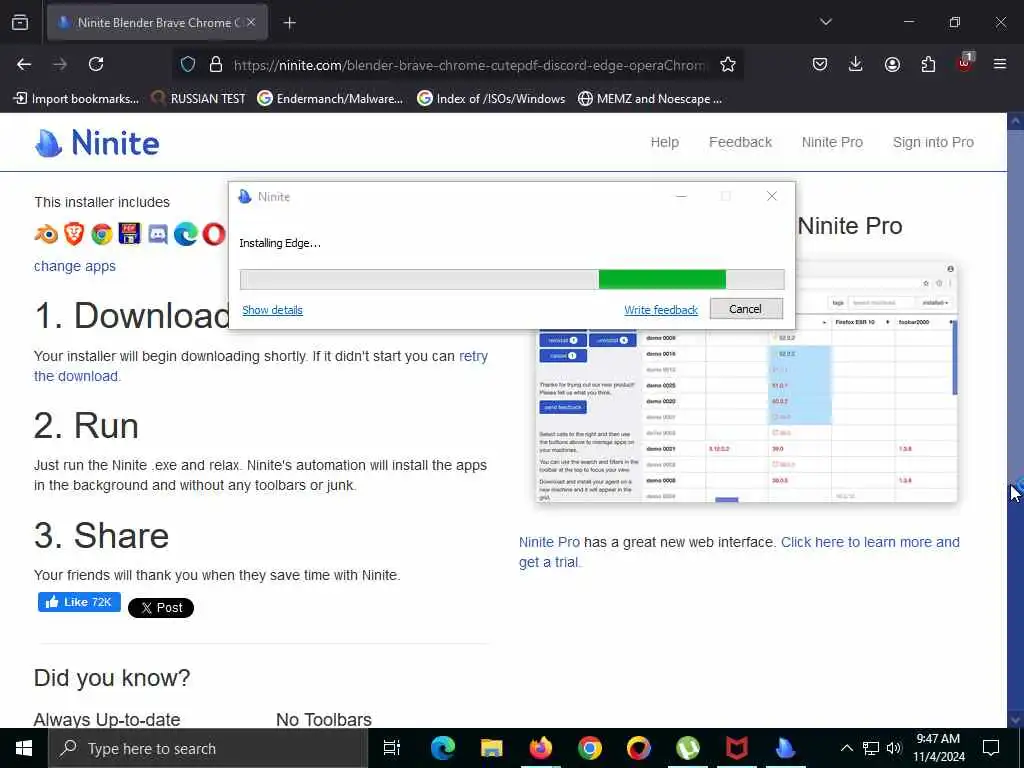Click the Discord icon in installer list
Image resolution: width=1024 pixels, height=768 pixels.
click(157, 234)
